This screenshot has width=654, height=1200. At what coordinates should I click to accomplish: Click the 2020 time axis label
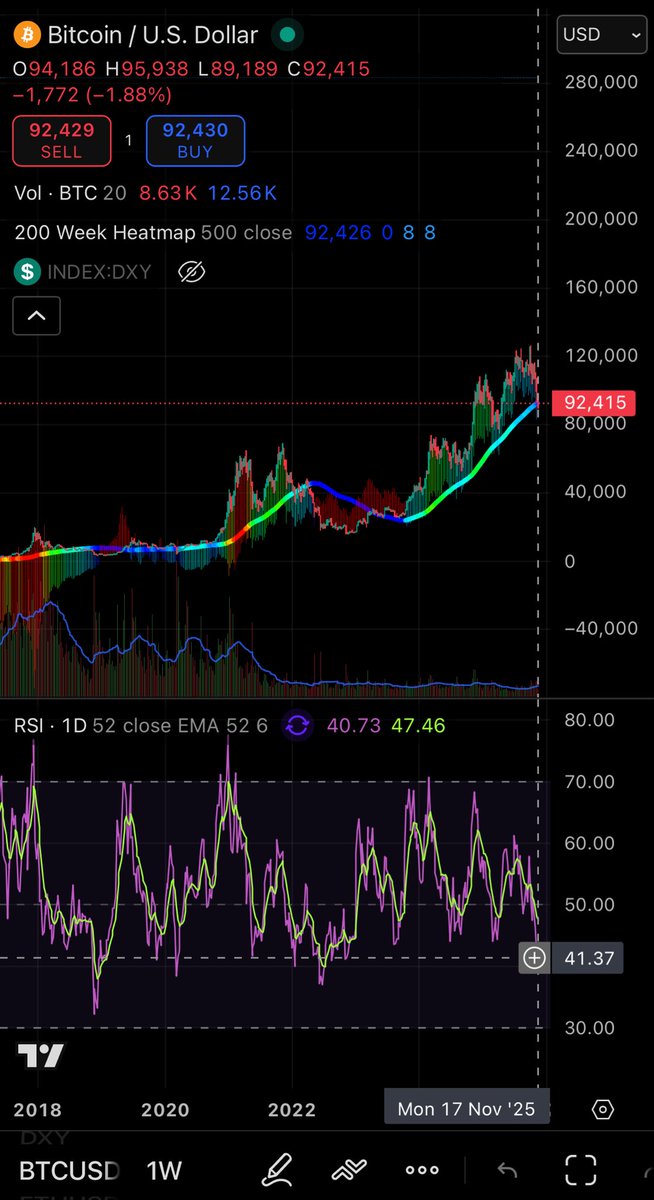(165, 1109)
